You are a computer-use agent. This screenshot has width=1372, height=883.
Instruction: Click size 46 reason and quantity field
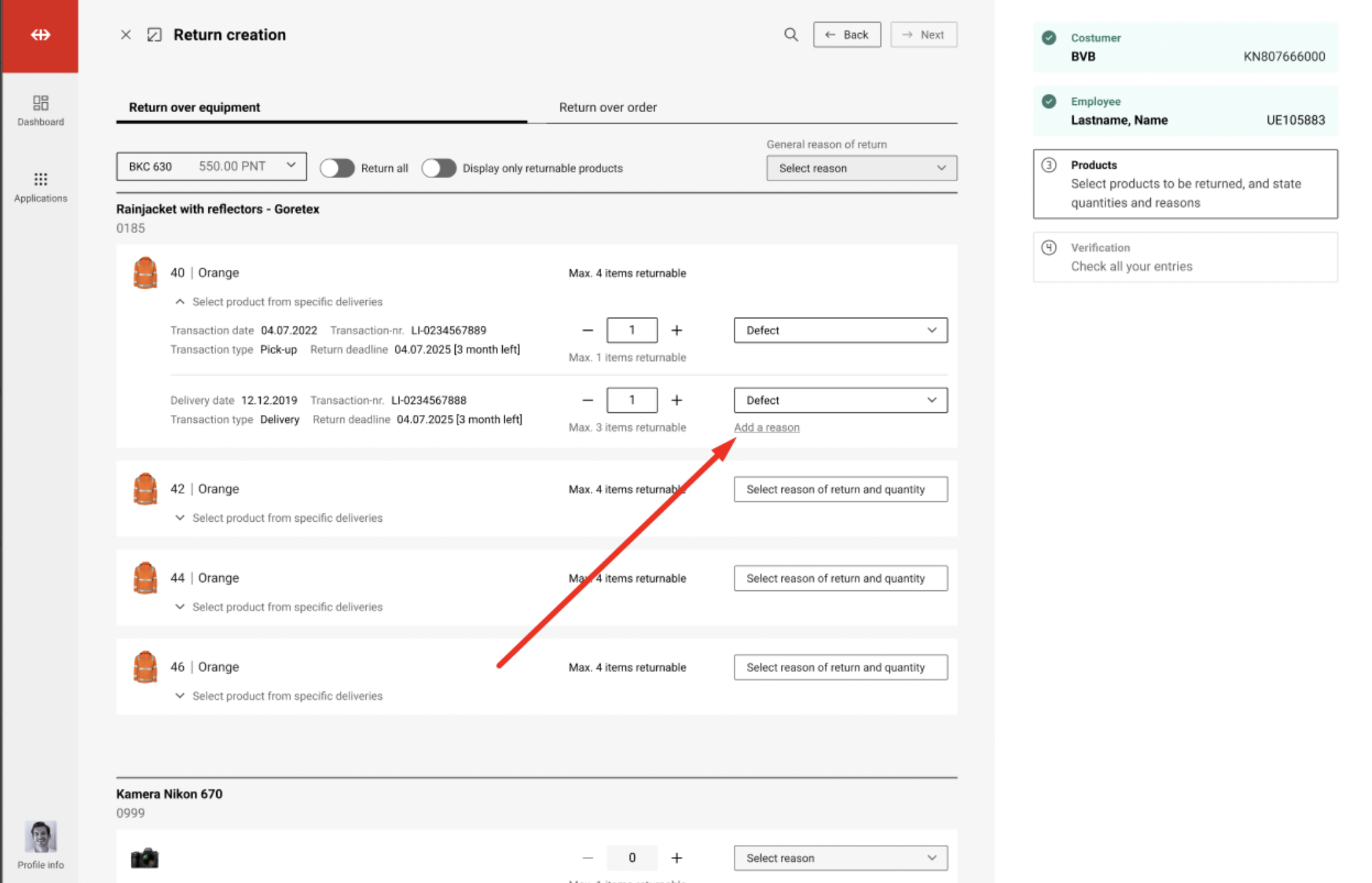pos(840,667)
